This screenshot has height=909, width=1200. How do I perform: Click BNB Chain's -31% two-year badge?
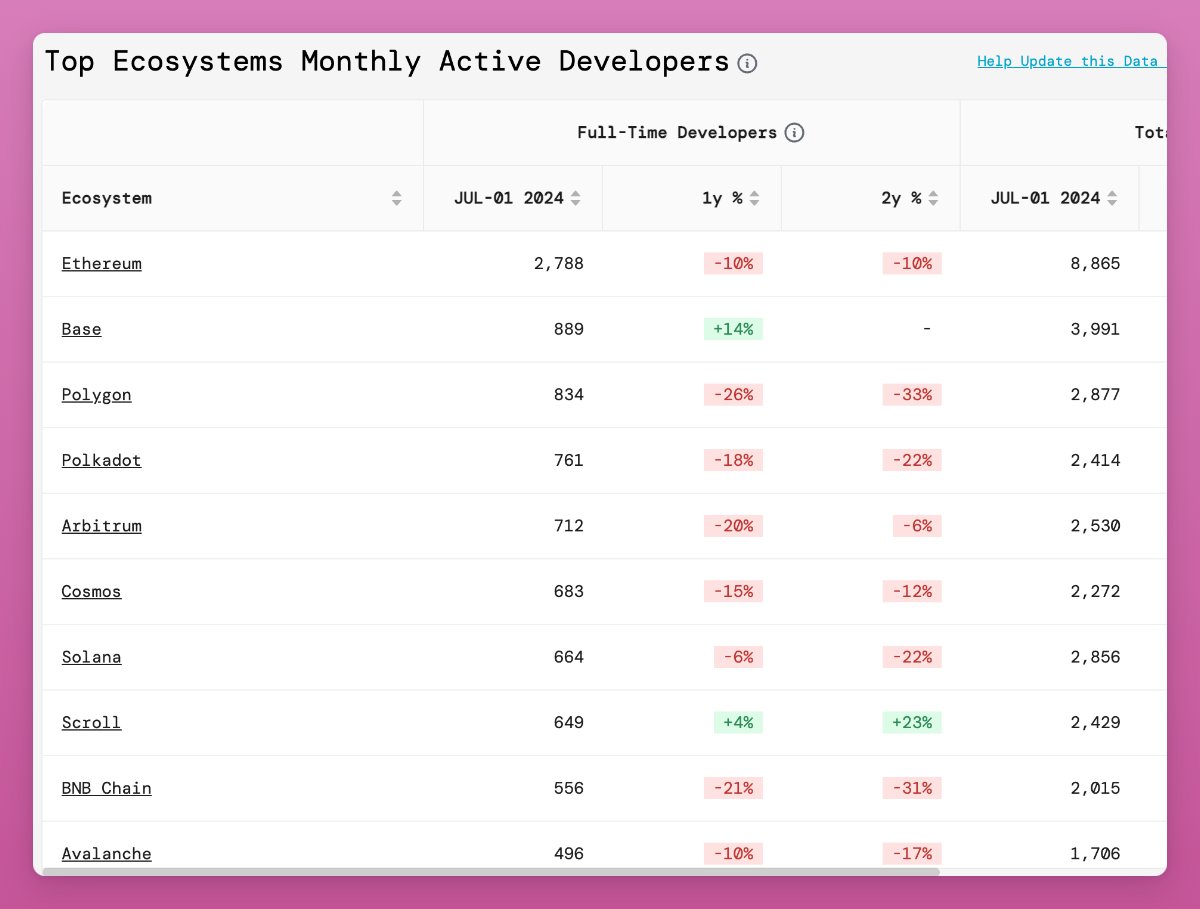tap(912, 788)
